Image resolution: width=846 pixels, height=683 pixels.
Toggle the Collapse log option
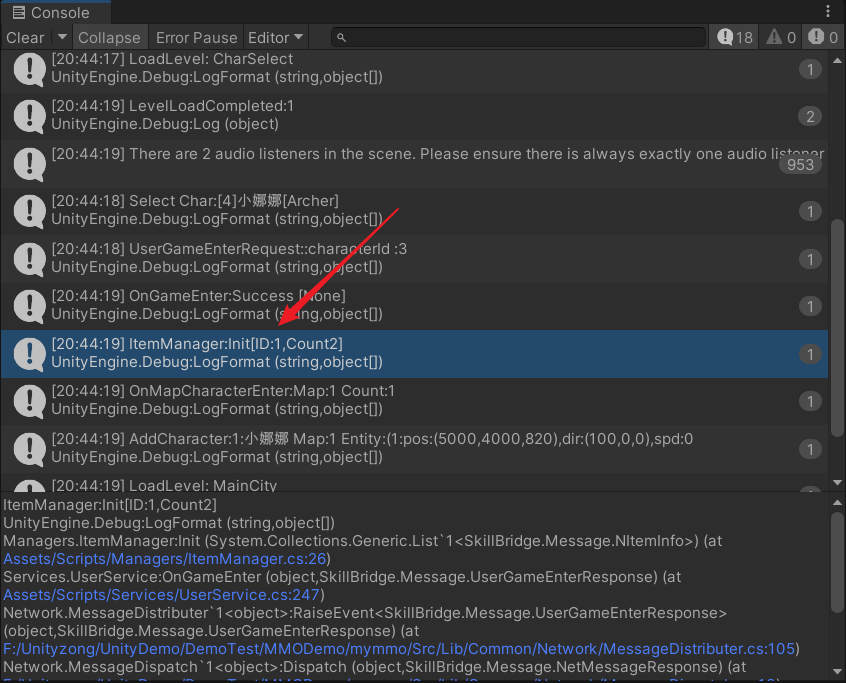click(x=109, y=37)
